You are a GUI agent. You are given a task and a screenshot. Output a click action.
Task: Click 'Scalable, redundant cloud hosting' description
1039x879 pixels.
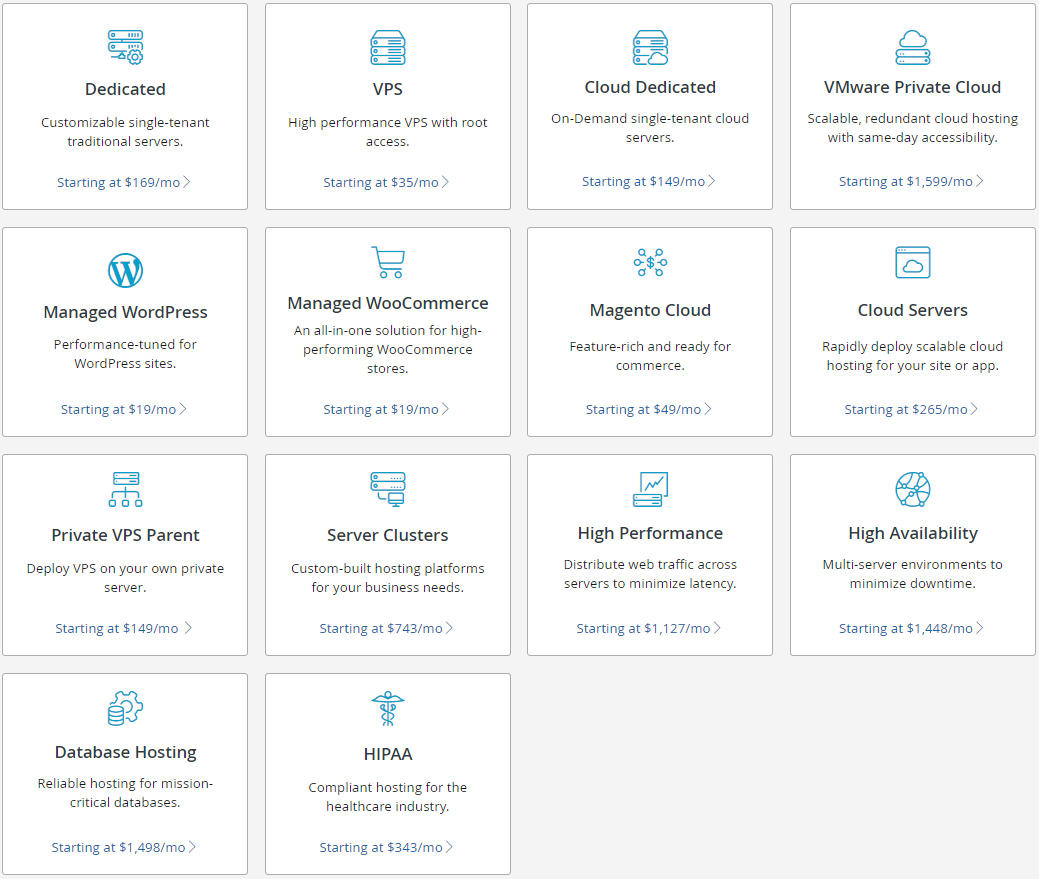pyautogui.click(x=912, y=128)
